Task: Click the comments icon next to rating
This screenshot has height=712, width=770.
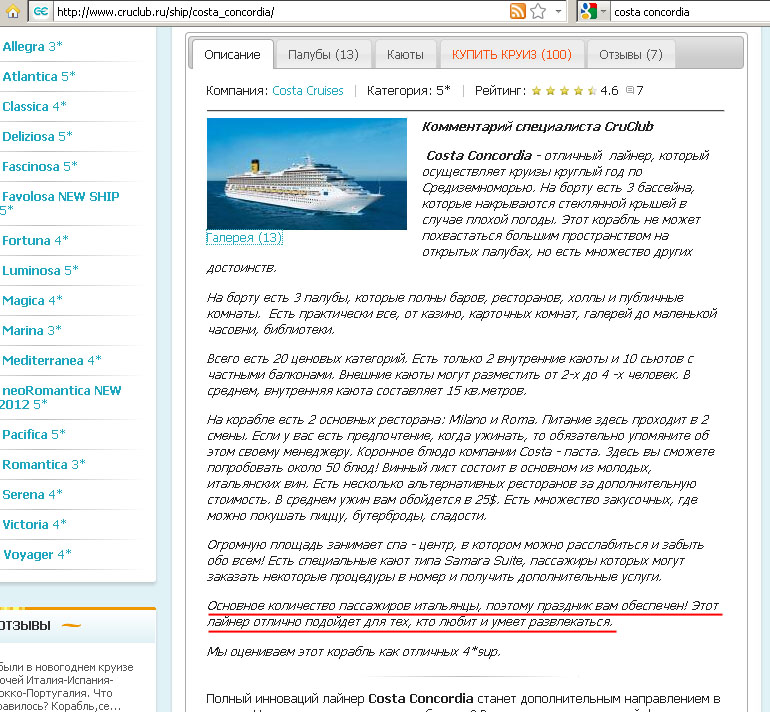Action: [630, 90]
